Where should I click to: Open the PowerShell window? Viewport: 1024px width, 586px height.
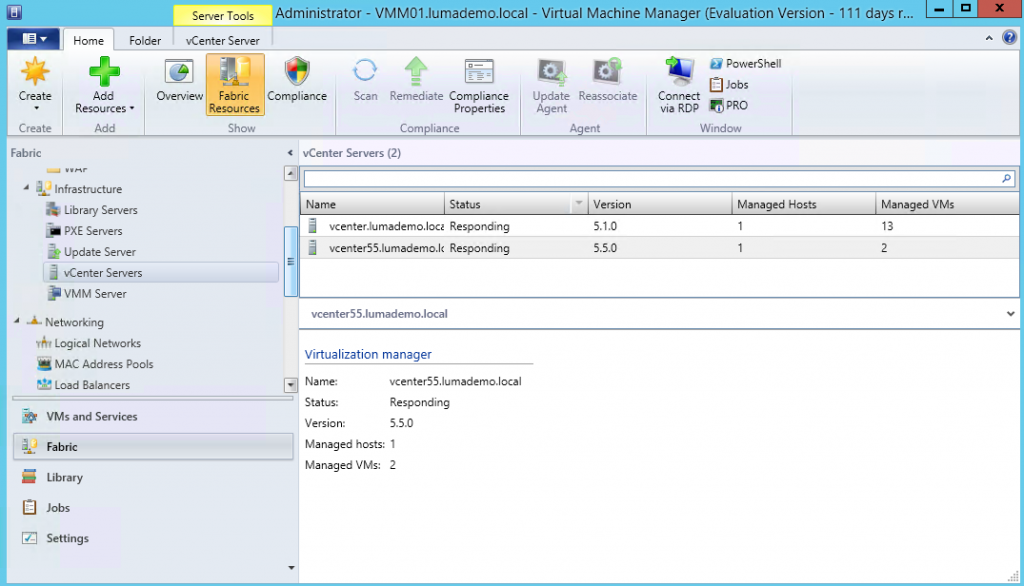(745, 63)
